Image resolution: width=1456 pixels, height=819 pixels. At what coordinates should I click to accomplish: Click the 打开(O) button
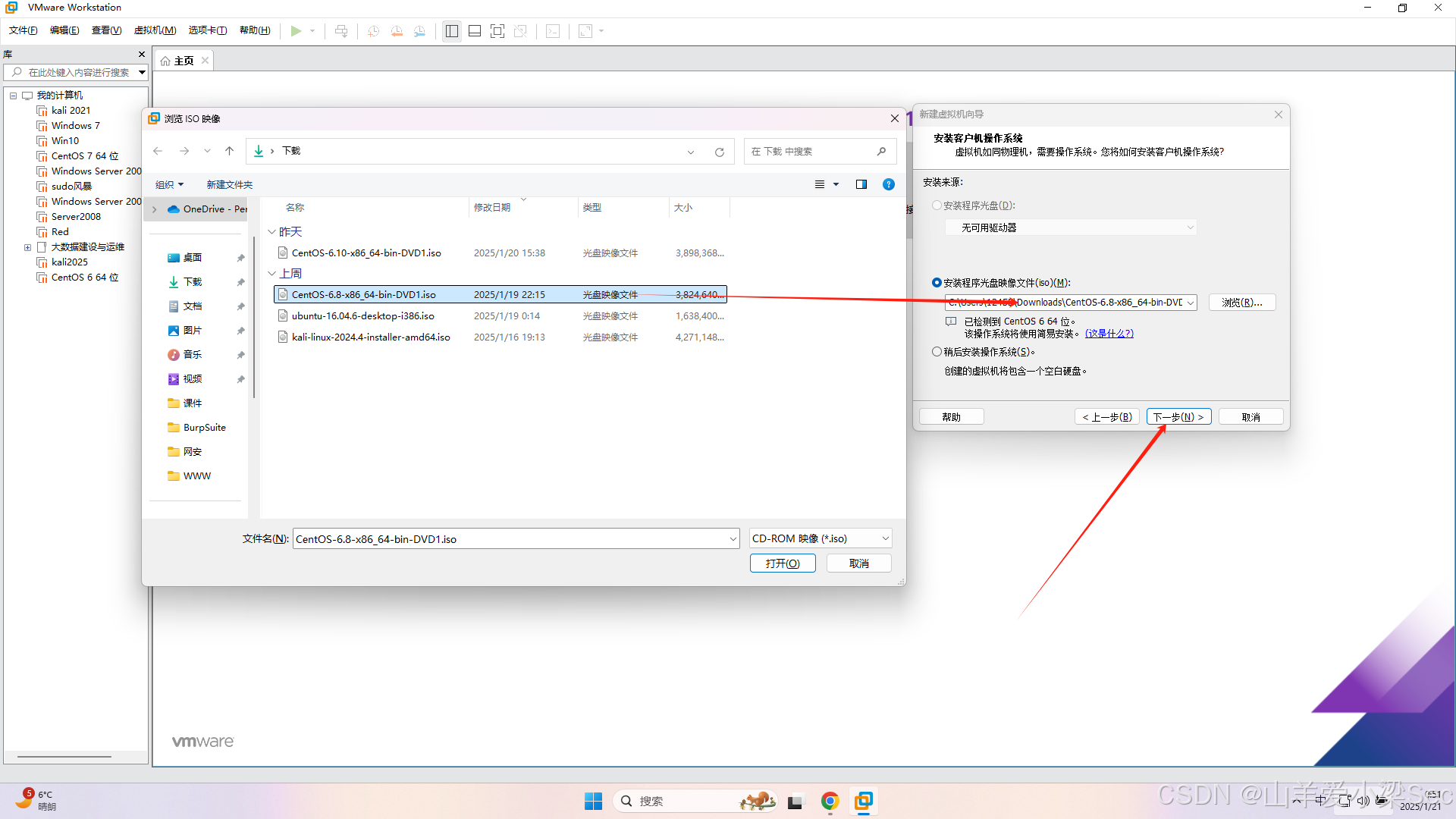(782, 563)
